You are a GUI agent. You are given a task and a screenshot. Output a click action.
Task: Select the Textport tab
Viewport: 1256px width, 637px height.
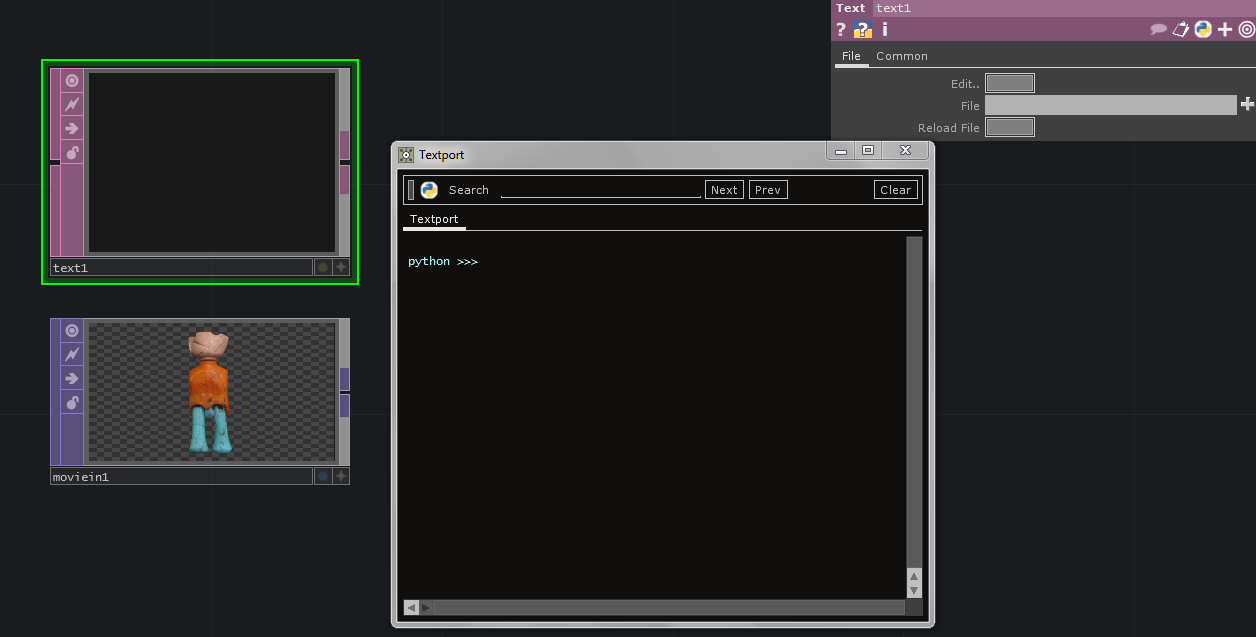tap(434, 219)
